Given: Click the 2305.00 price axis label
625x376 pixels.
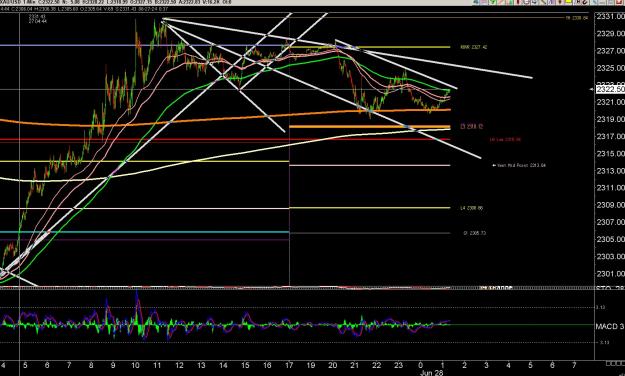Looking at the screenshot, I should [x=610, y=239].
